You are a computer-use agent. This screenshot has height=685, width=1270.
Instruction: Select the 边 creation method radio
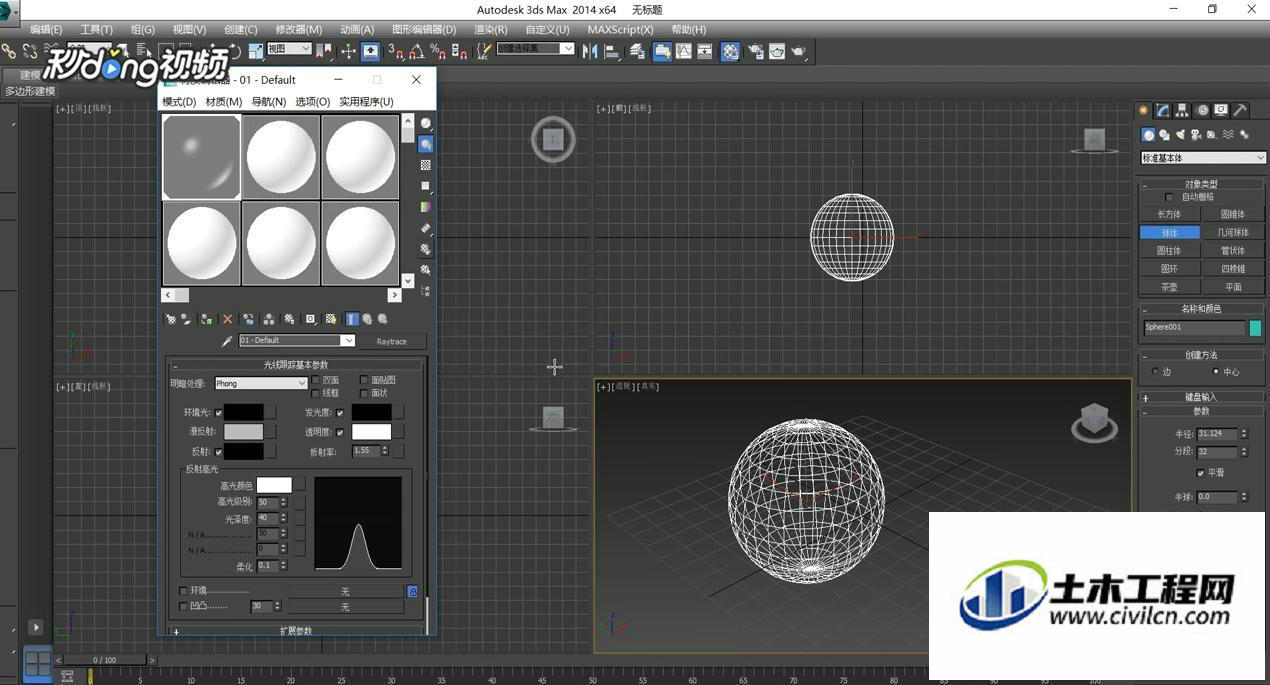click(x=1156, y=371)
